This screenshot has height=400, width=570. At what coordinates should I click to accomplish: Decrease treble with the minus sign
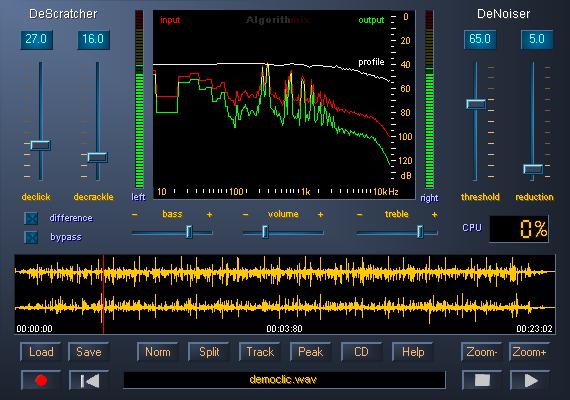tap(360, 215)
